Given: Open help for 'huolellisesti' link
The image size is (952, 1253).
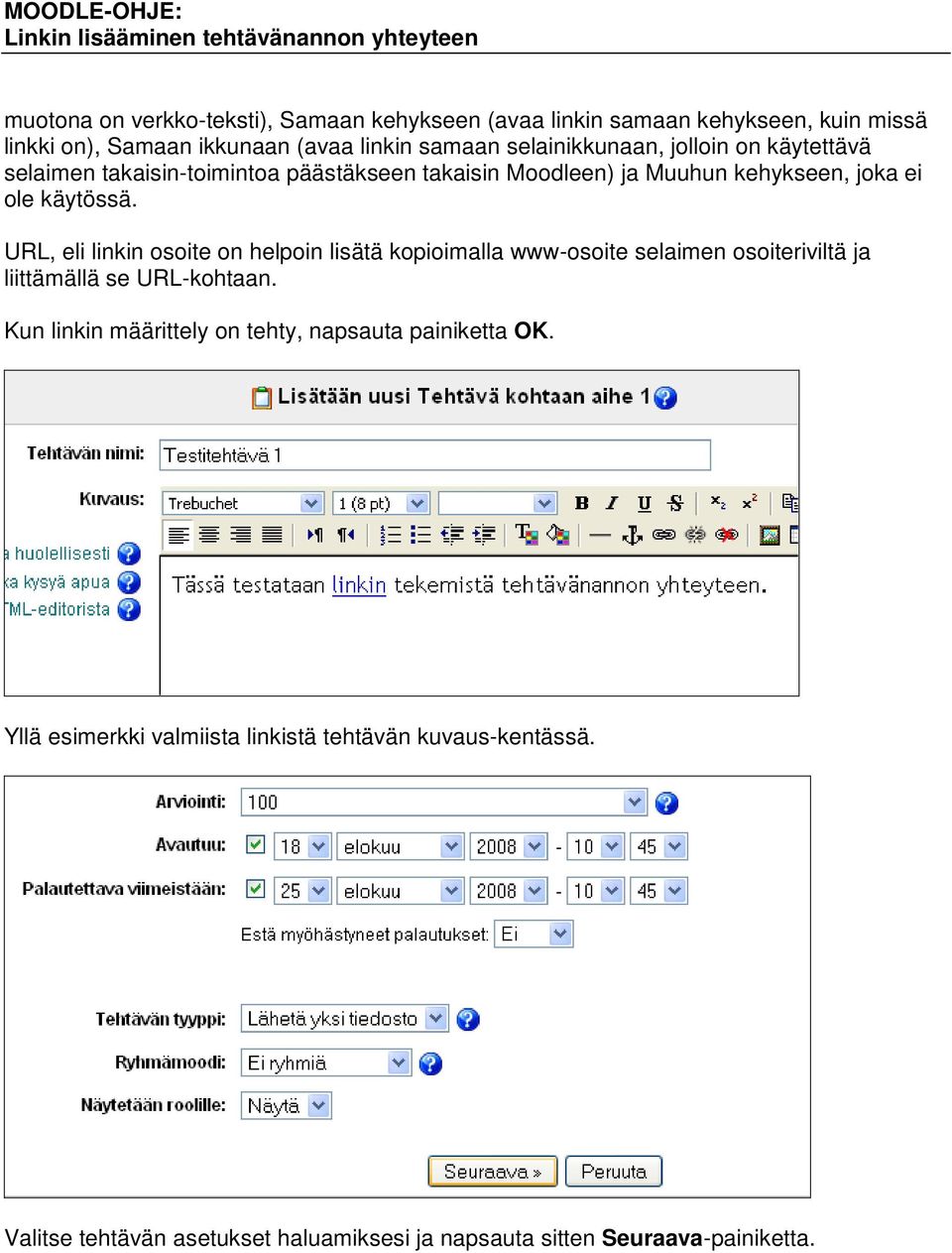Looking at the screenshot, I should coord(129,554).
